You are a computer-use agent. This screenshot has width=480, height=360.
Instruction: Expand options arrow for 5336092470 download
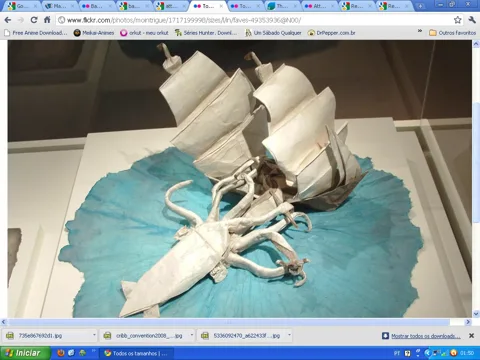coord(289,334)
